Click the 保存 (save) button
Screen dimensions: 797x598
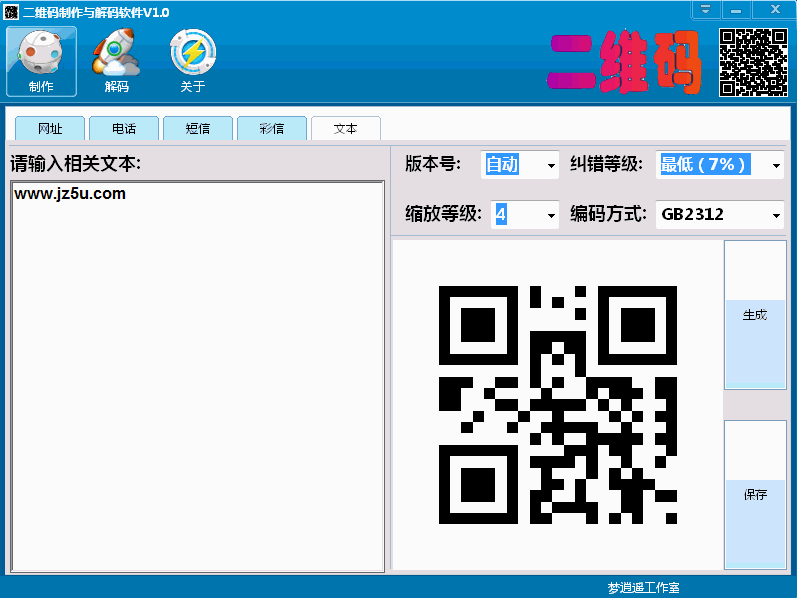(755, 495)
